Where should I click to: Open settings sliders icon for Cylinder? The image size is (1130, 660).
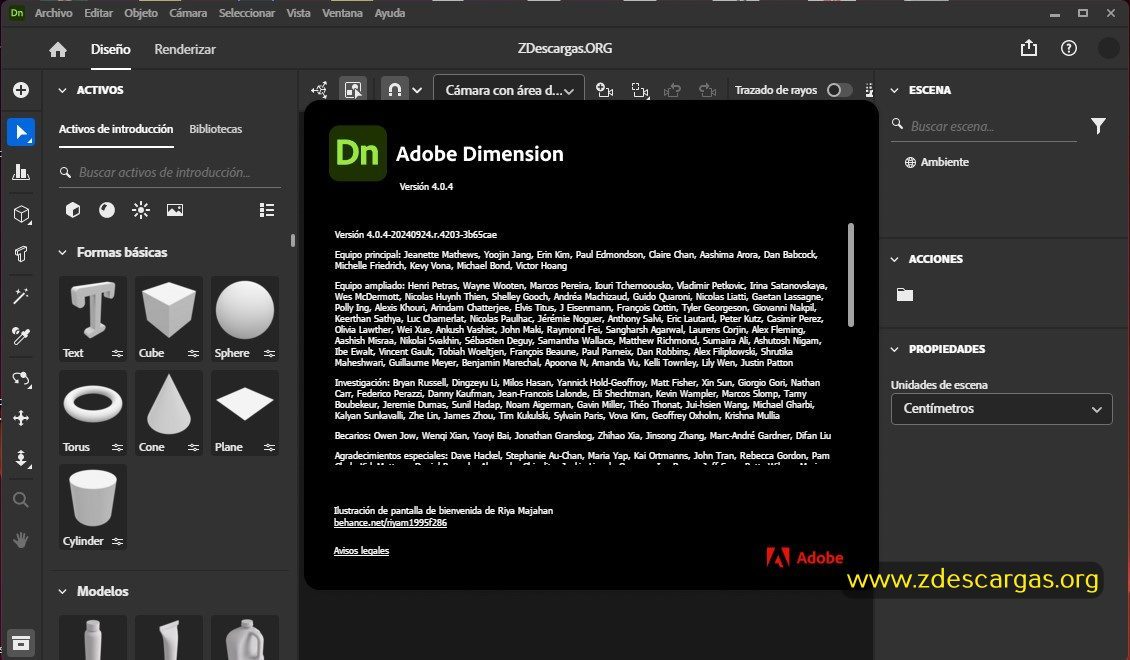117,541
